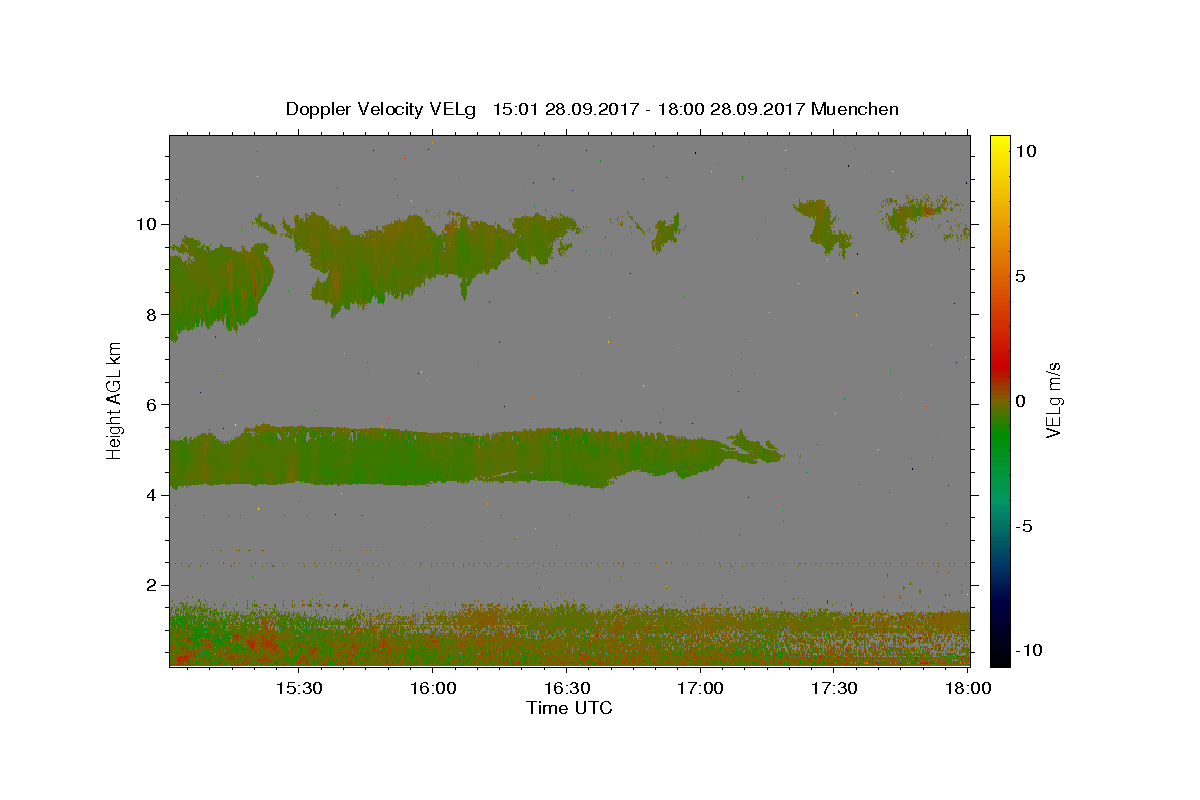Click the 17:00 time axis tick label
Image resolution: width=1200 pixels, height=800 pixels.
(x=700, y=688)
